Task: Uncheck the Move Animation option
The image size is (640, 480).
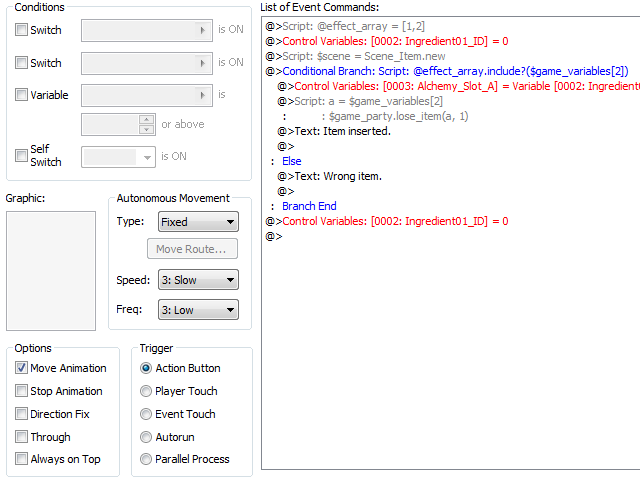Action: coord(22,368)
